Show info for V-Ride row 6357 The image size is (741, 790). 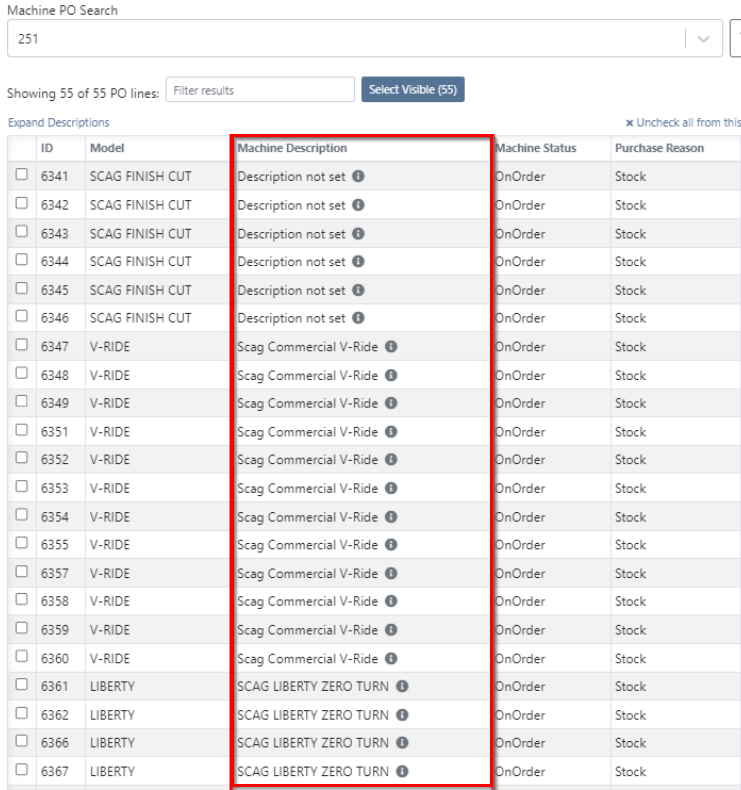[391, 573]
